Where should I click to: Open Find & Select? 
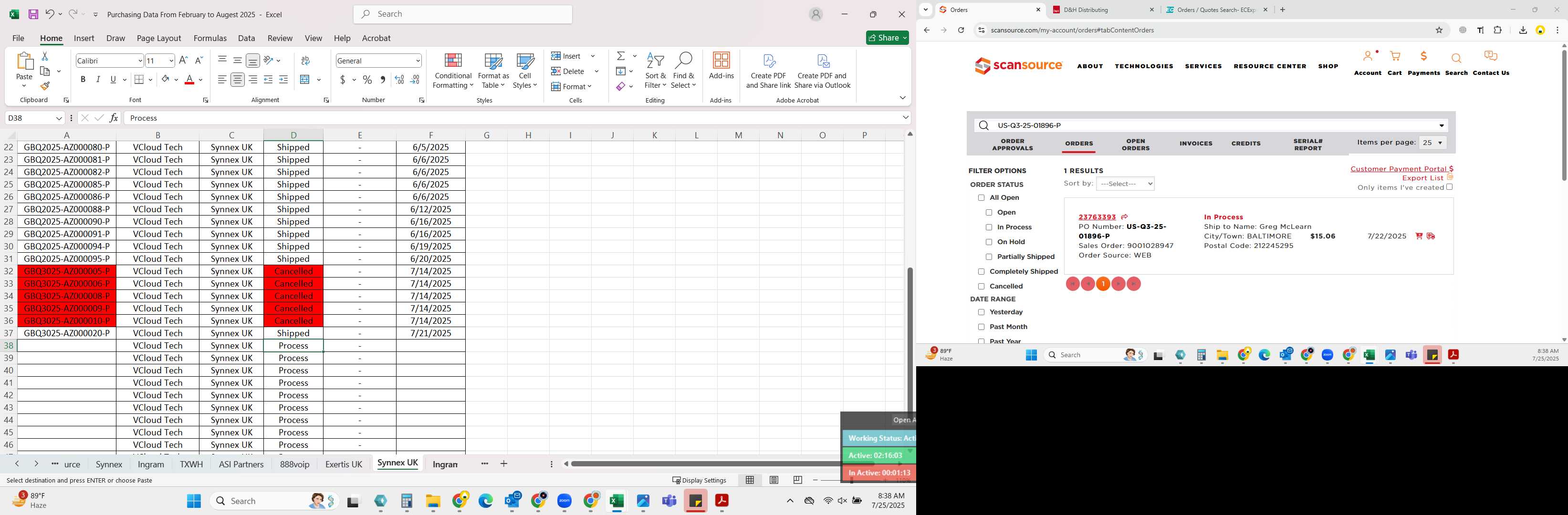click(x=684, y=71)
